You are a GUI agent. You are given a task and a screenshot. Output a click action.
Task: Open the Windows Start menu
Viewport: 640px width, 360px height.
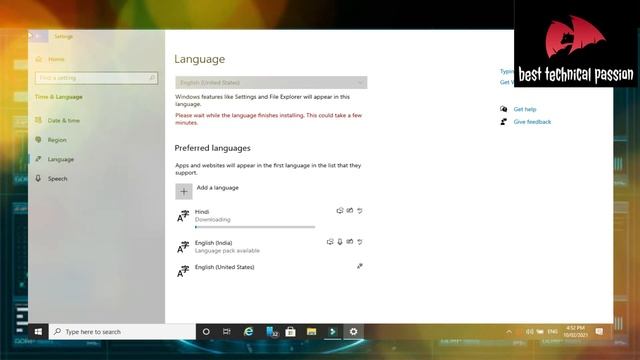38,332
